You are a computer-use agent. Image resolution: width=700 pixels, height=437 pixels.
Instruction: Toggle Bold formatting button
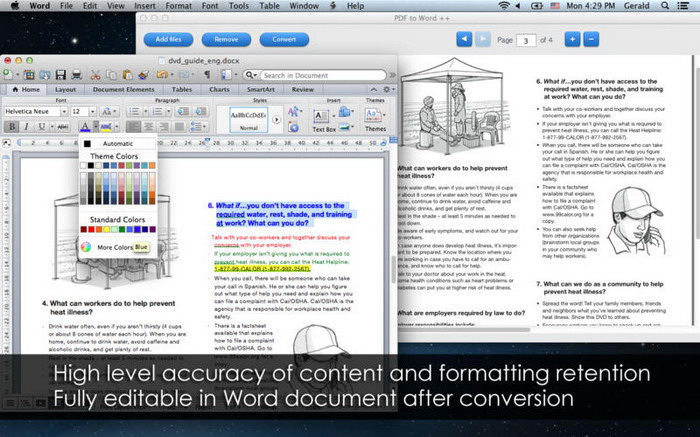pyautogui.click(x=12, y=127)
